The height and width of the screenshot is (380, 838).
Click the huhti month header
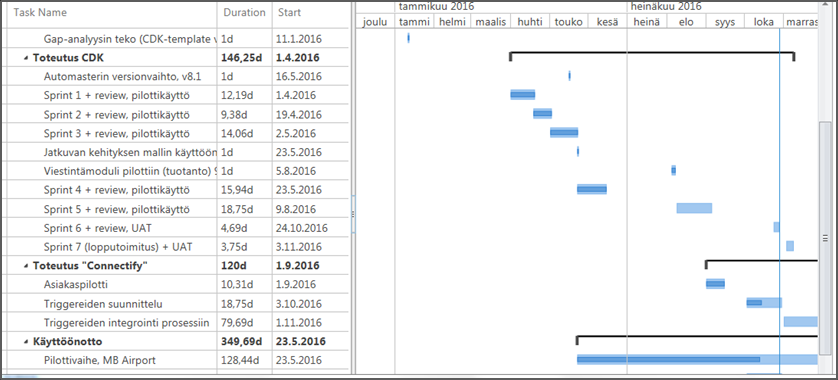[x=530, y=22]
